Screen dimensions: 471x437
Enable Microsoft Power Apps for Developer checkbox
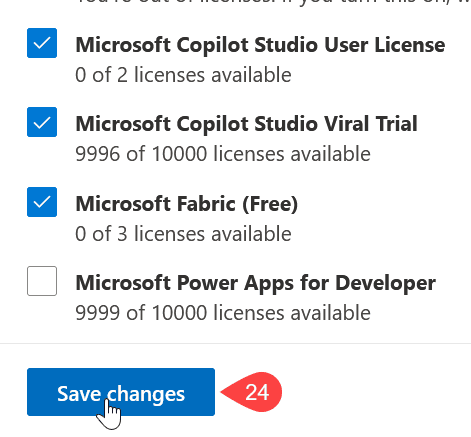click(x=42, y=281)
